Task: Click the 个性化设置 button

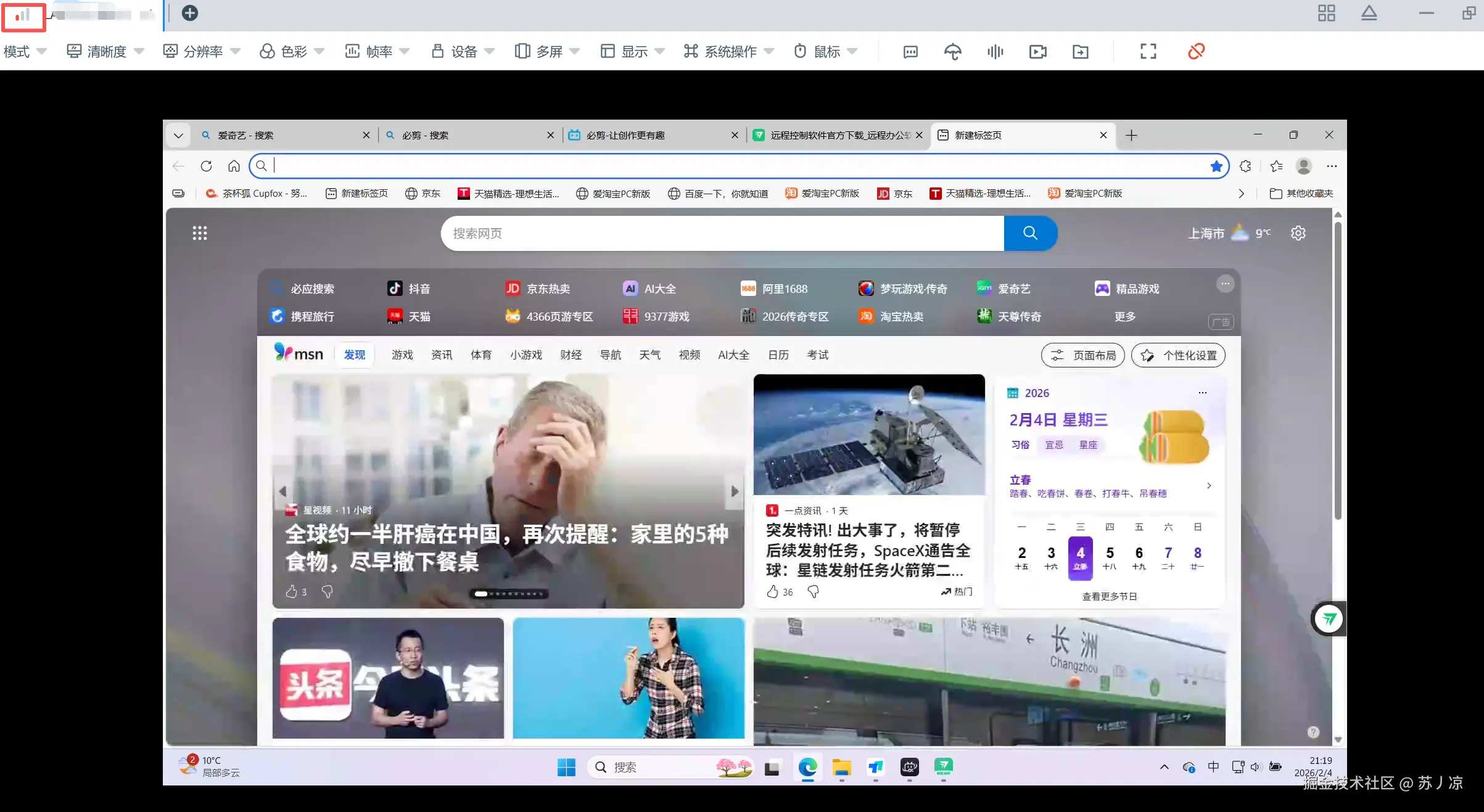Action: (1178, 355)
